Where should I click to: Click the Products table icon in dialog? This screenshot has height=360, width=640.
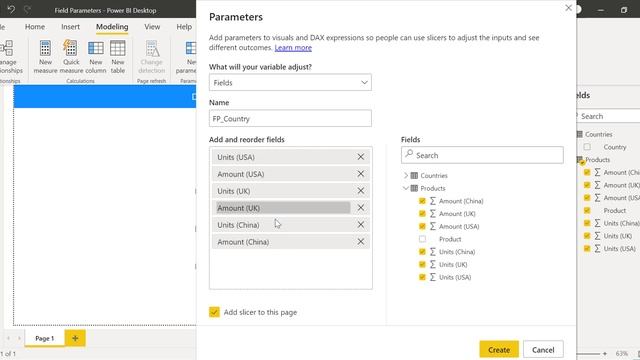click(414, 188)
